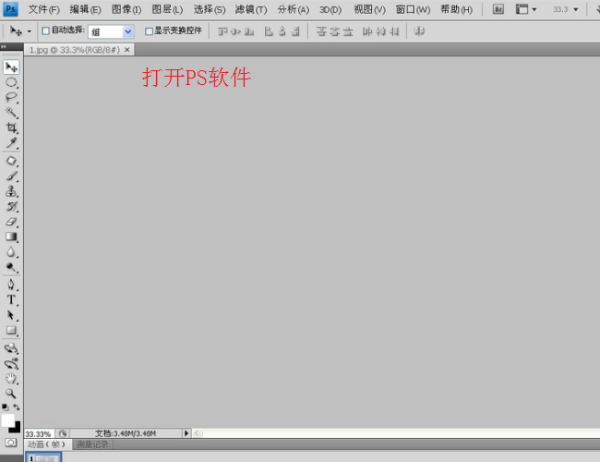
Task: Open the 图层(L) menu
Action: (167, 10)
